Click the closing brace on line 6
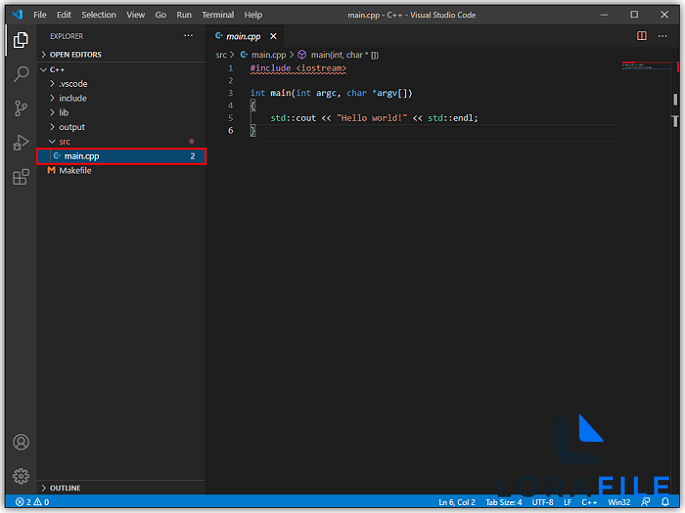The width and height of the screenshot is (685, 513). (x=253, y=130)
